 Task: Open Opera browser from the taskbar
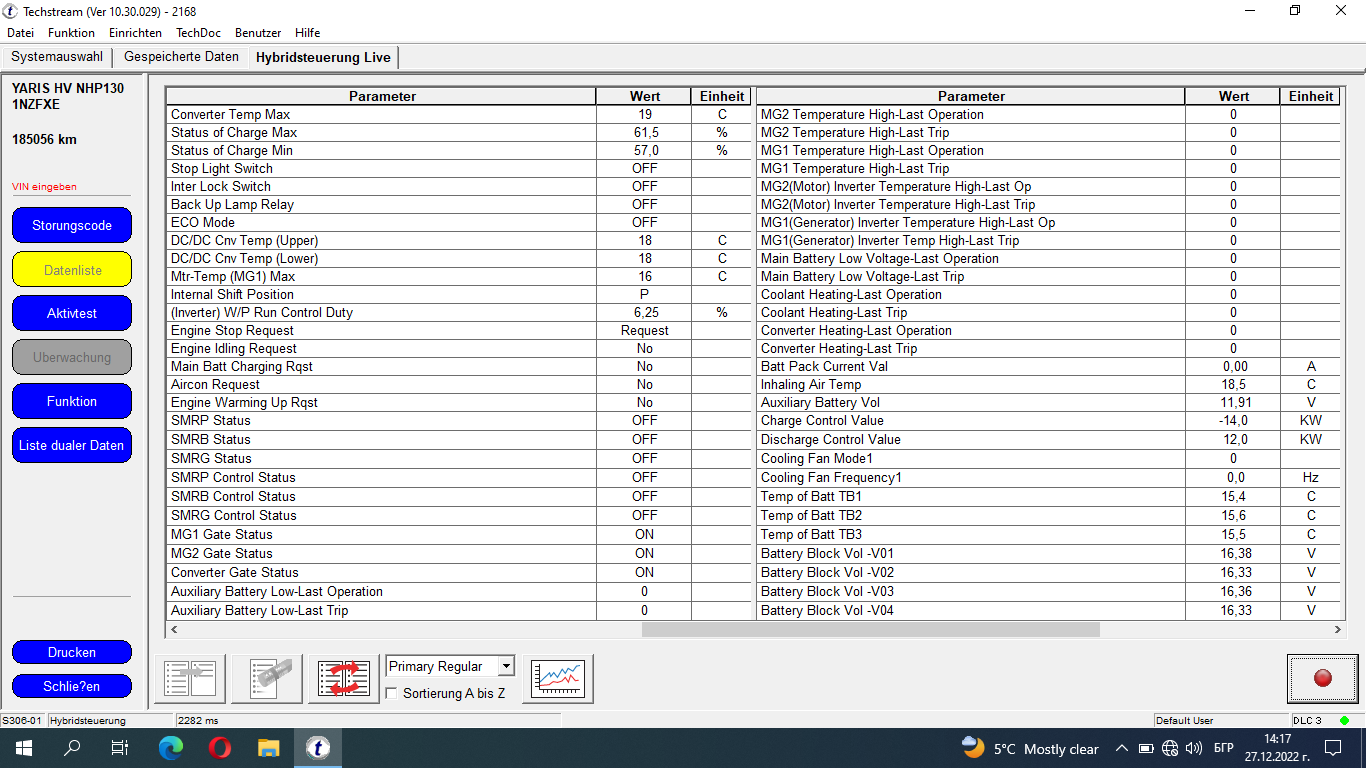(220, 748)
